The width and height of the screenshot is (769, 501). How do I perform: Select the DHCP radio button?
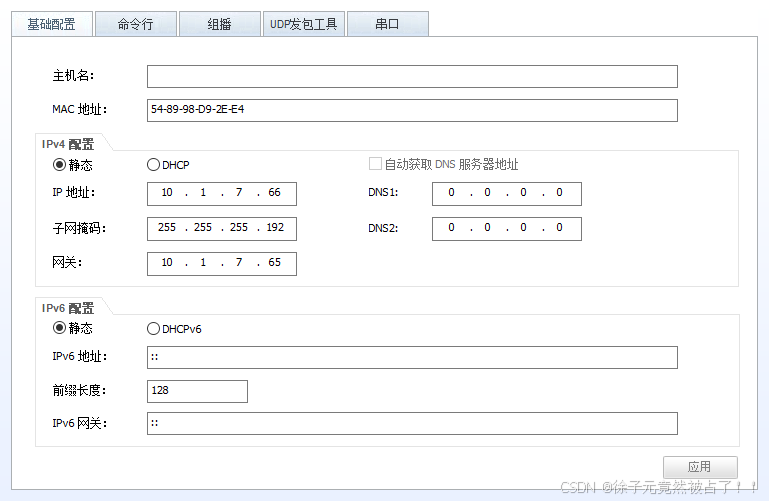pyautogui.click(x=154, y=165)
